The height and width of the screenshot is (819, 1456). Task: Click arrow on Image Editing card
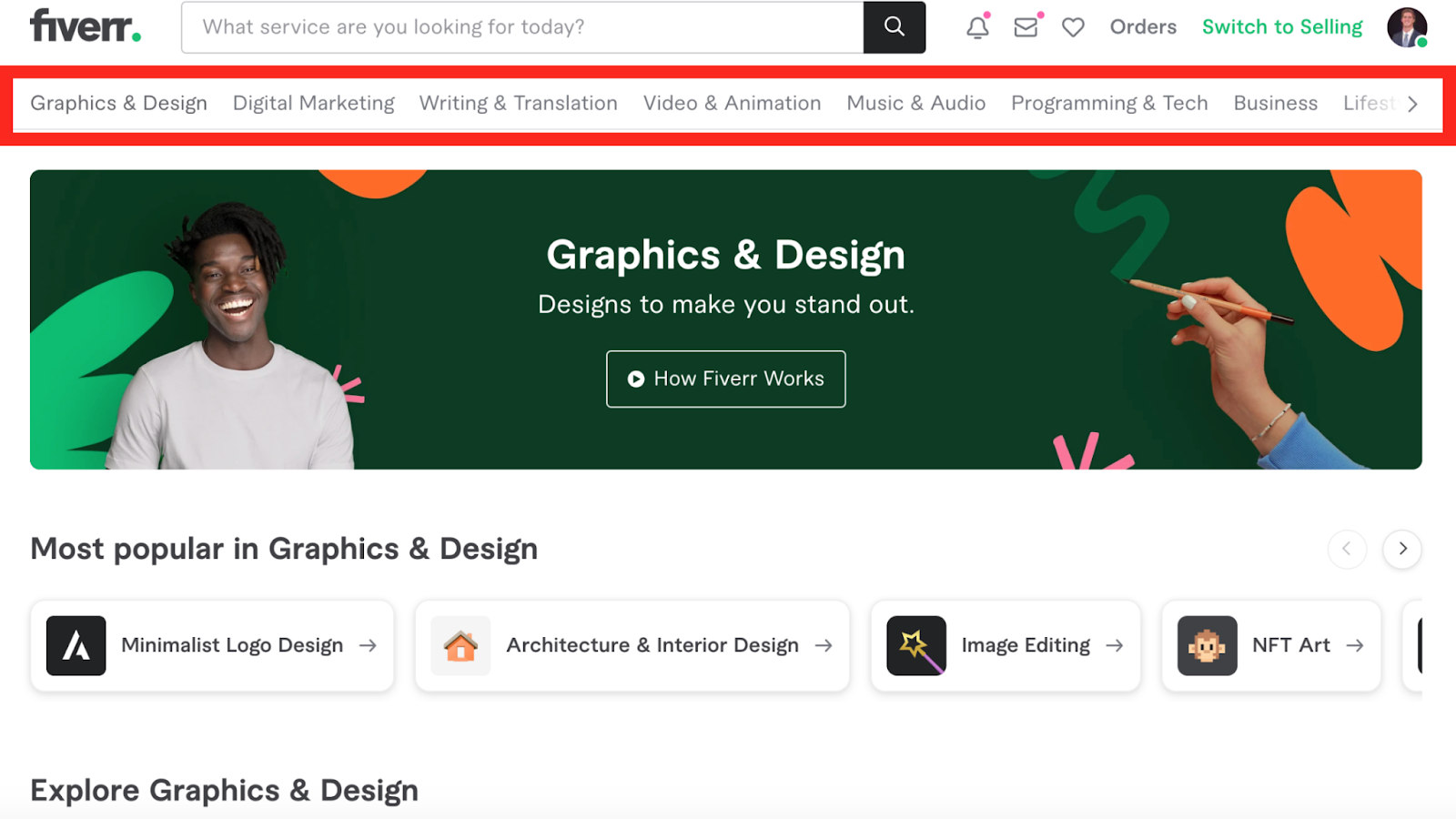tap(1115, 645)
